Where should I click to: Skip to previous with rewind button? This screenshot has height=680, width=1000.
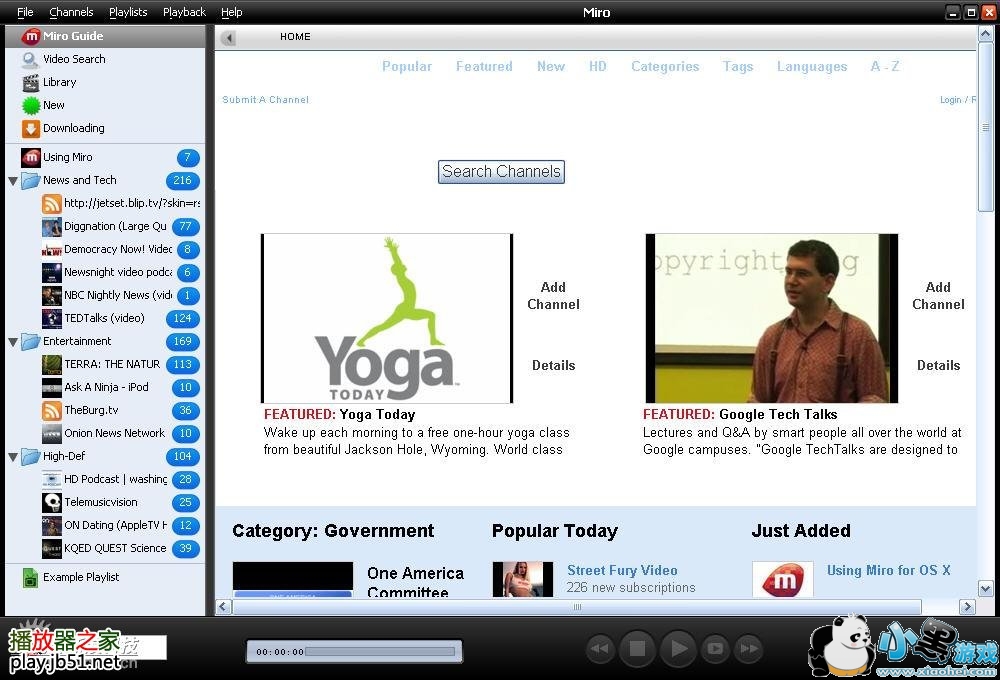pyautogui.click(x=599, y=649)
